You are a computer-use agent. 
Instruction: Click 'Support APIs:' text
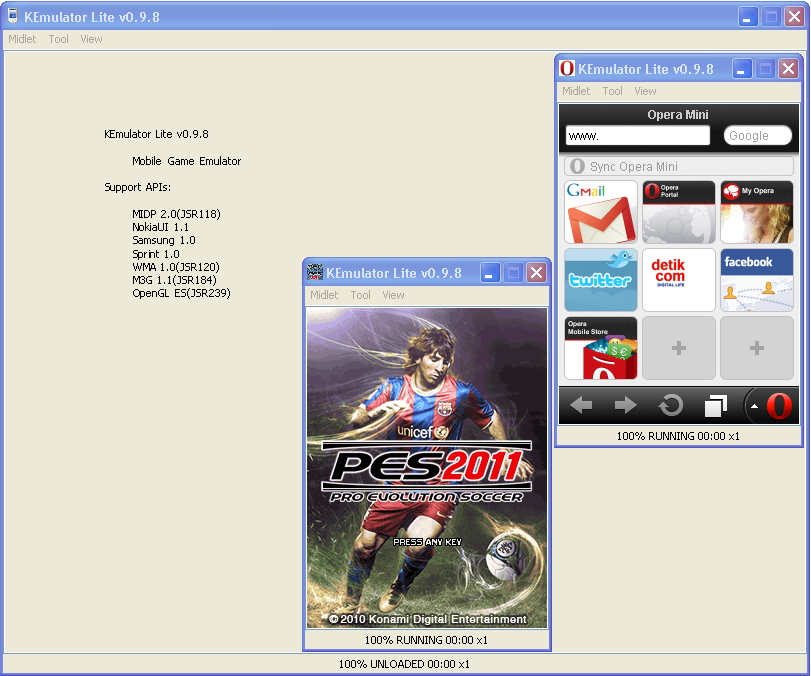point(137,187)
